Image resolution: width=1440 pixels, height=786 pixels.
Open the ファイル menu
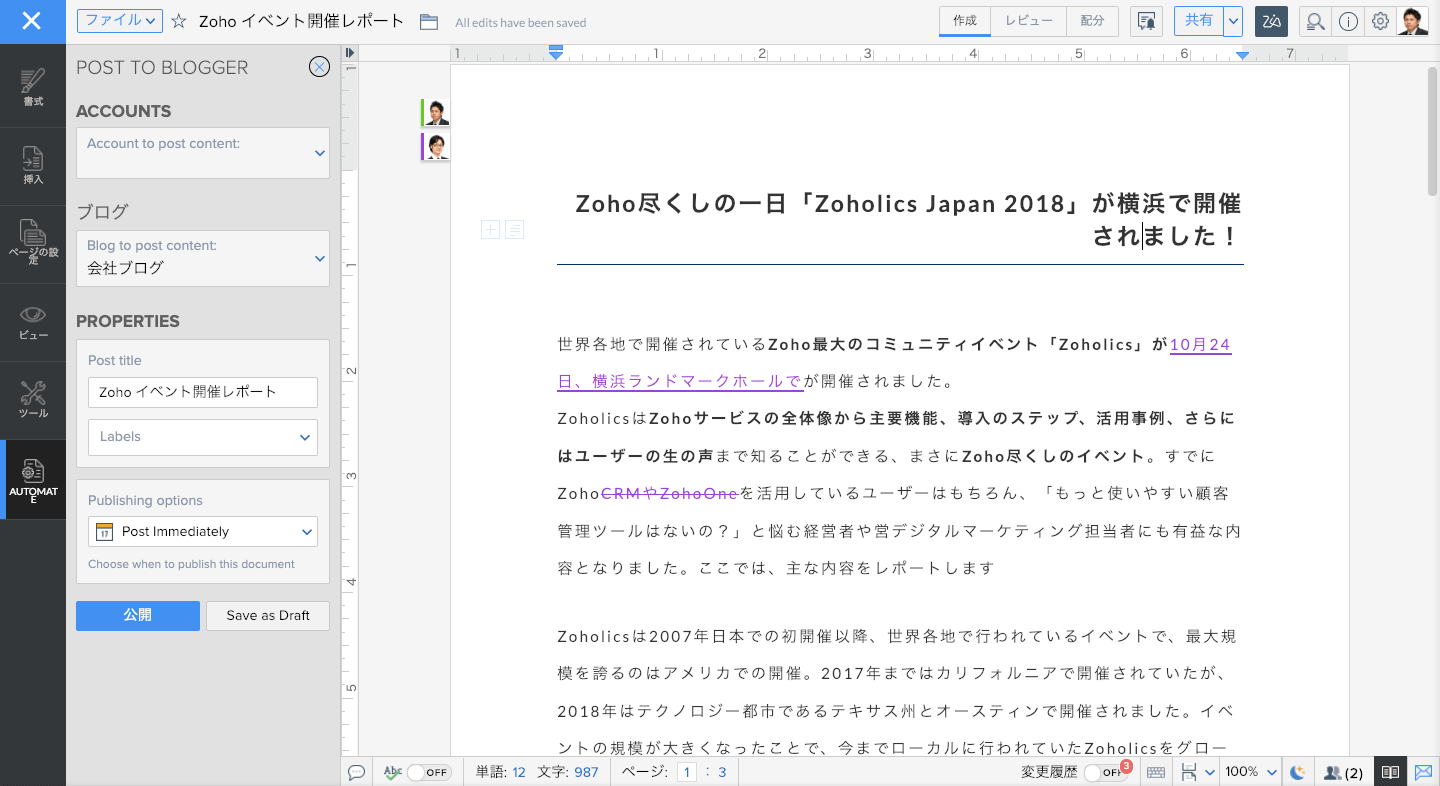tap(119, 21)
